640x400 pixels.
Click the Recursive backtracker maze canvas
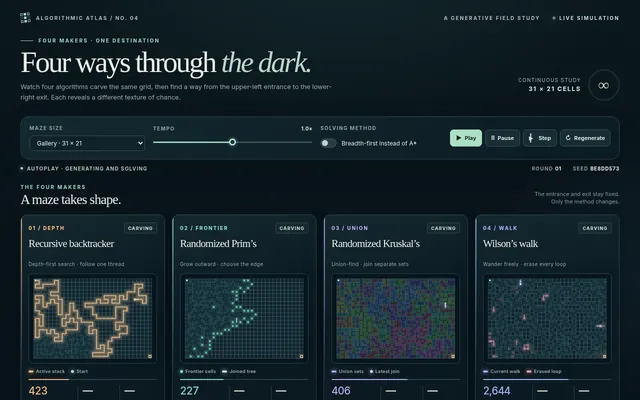92,318
